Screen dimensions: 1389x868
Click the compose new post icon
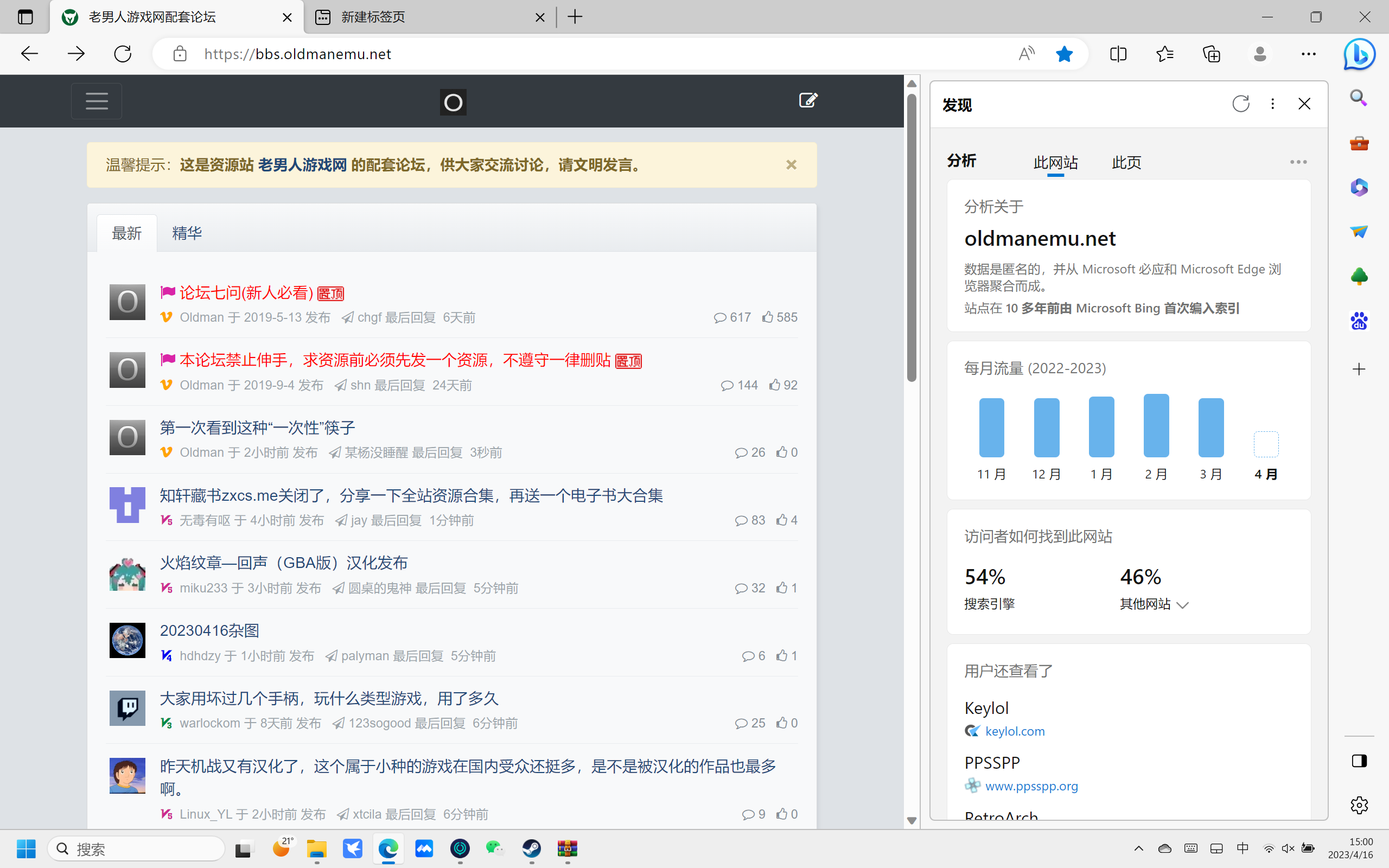[x=808, y=100]
